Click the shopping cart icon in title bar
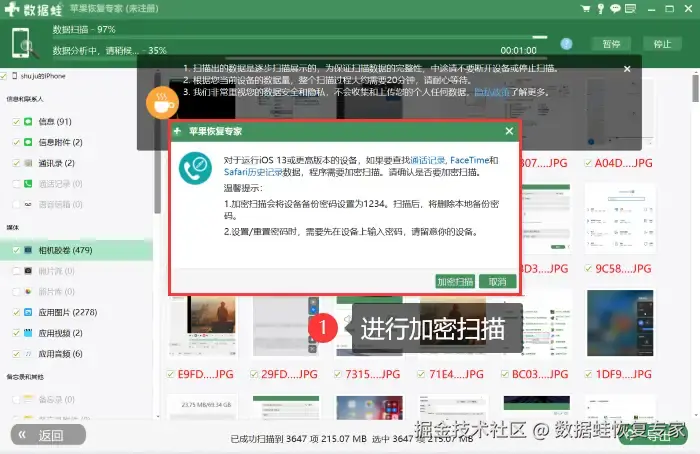700x454 pixels. (585, 8)
